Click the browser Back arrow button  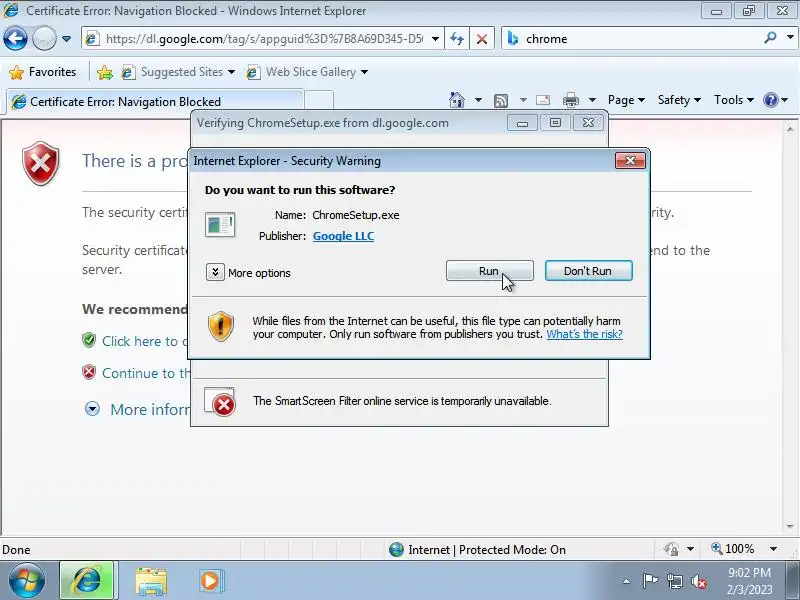15,39
